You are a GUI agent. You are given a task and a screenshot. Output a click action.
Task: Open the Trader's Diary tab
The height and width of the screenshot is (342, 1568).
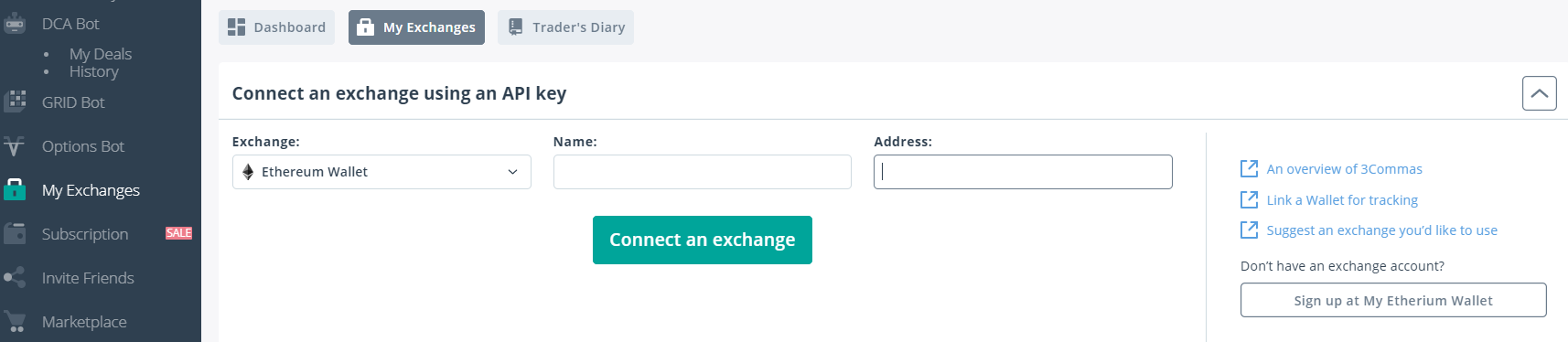point(565,27)
